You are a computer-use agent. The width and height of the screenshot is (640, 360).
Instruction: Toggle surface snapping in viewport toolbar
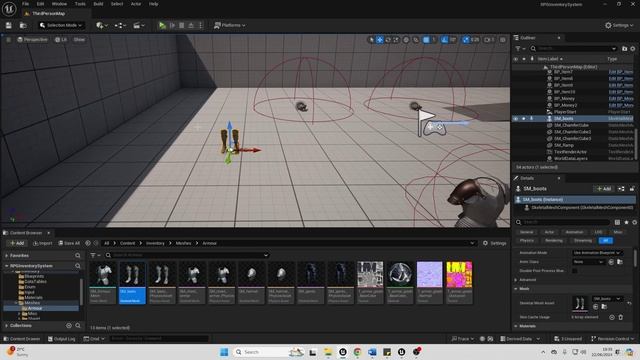pyautogui.click(x=416, y=40)
